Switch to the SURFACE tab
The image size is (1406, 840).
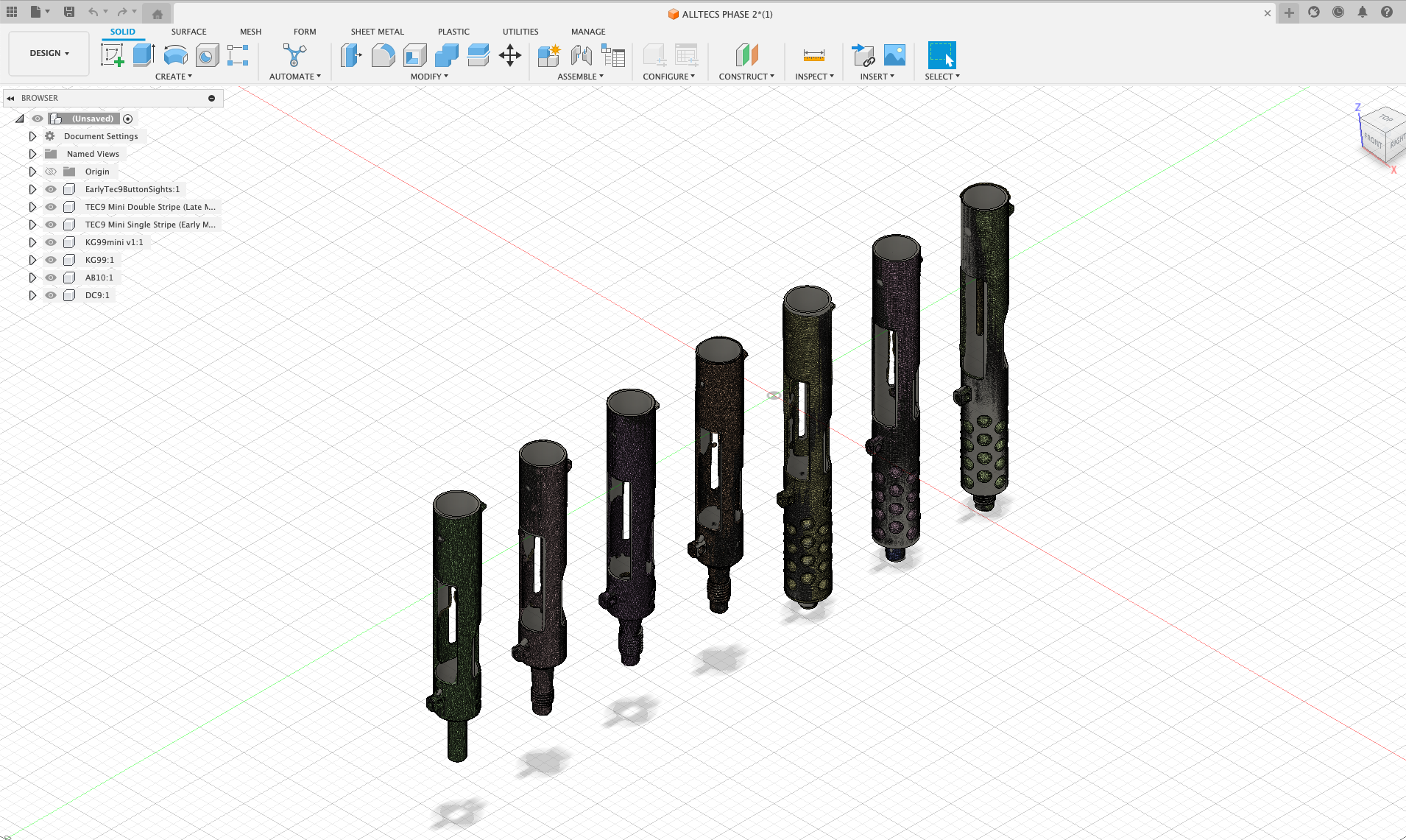pyautogui.click(x=188, y=32)
